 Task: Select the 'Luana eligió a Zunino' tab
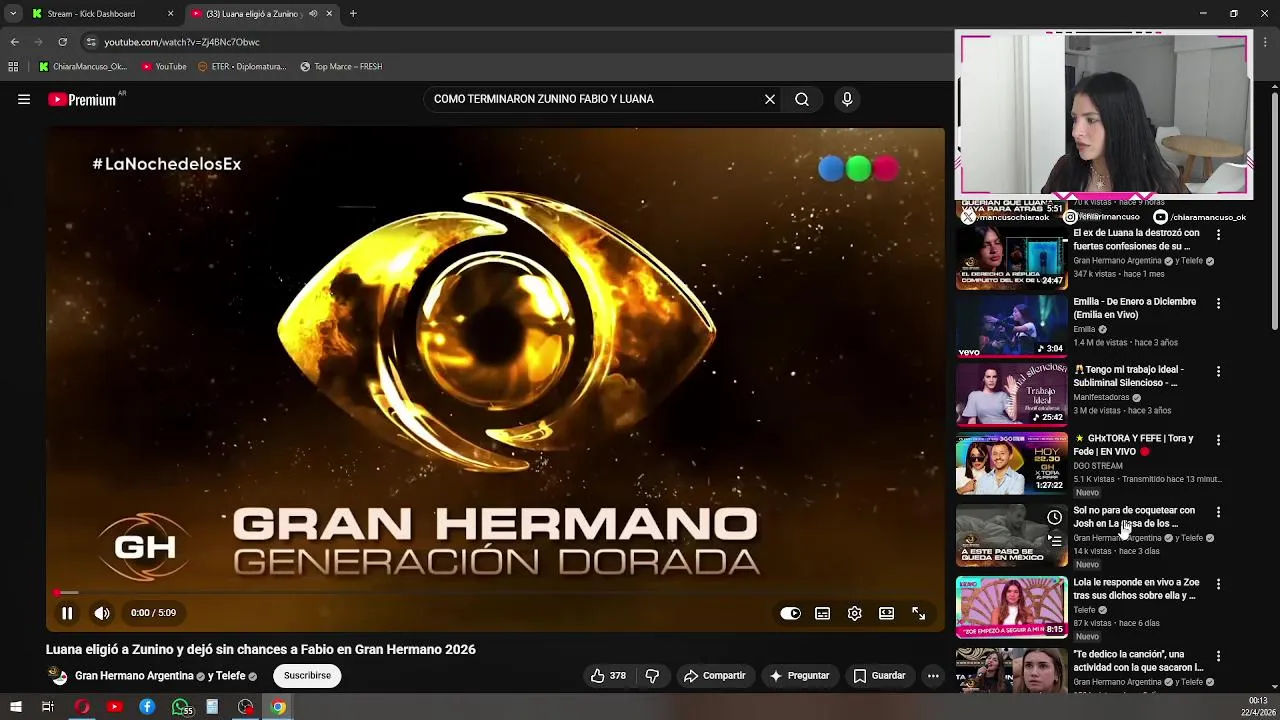point(252,14)
